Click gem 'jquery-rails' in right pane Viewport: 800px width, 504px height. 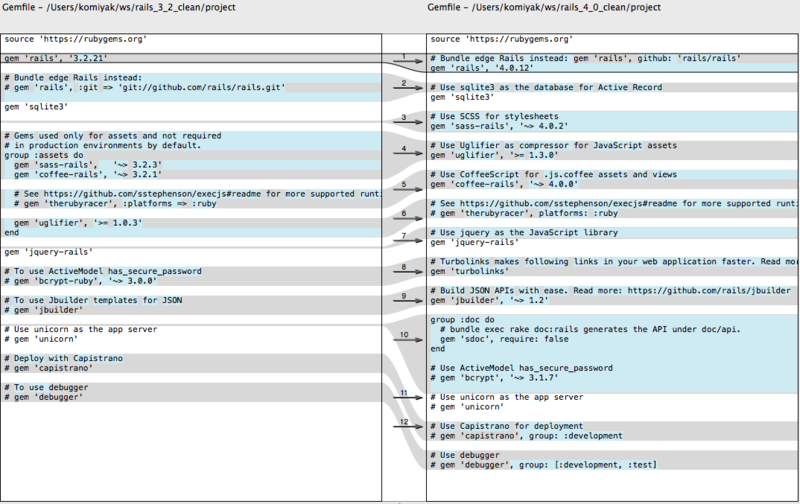click(x=474, y=242)
